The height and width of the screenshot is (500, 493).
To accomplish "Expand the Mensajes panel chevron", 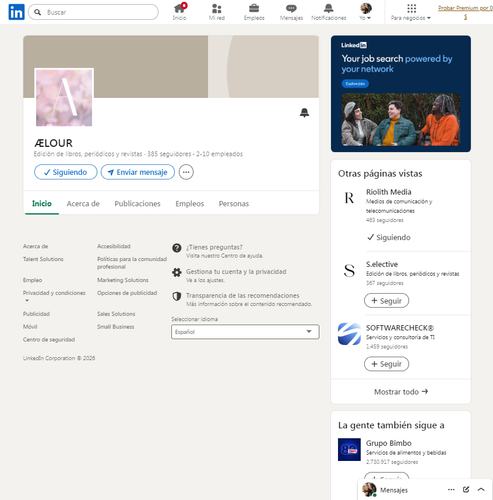I will point(481,489).
